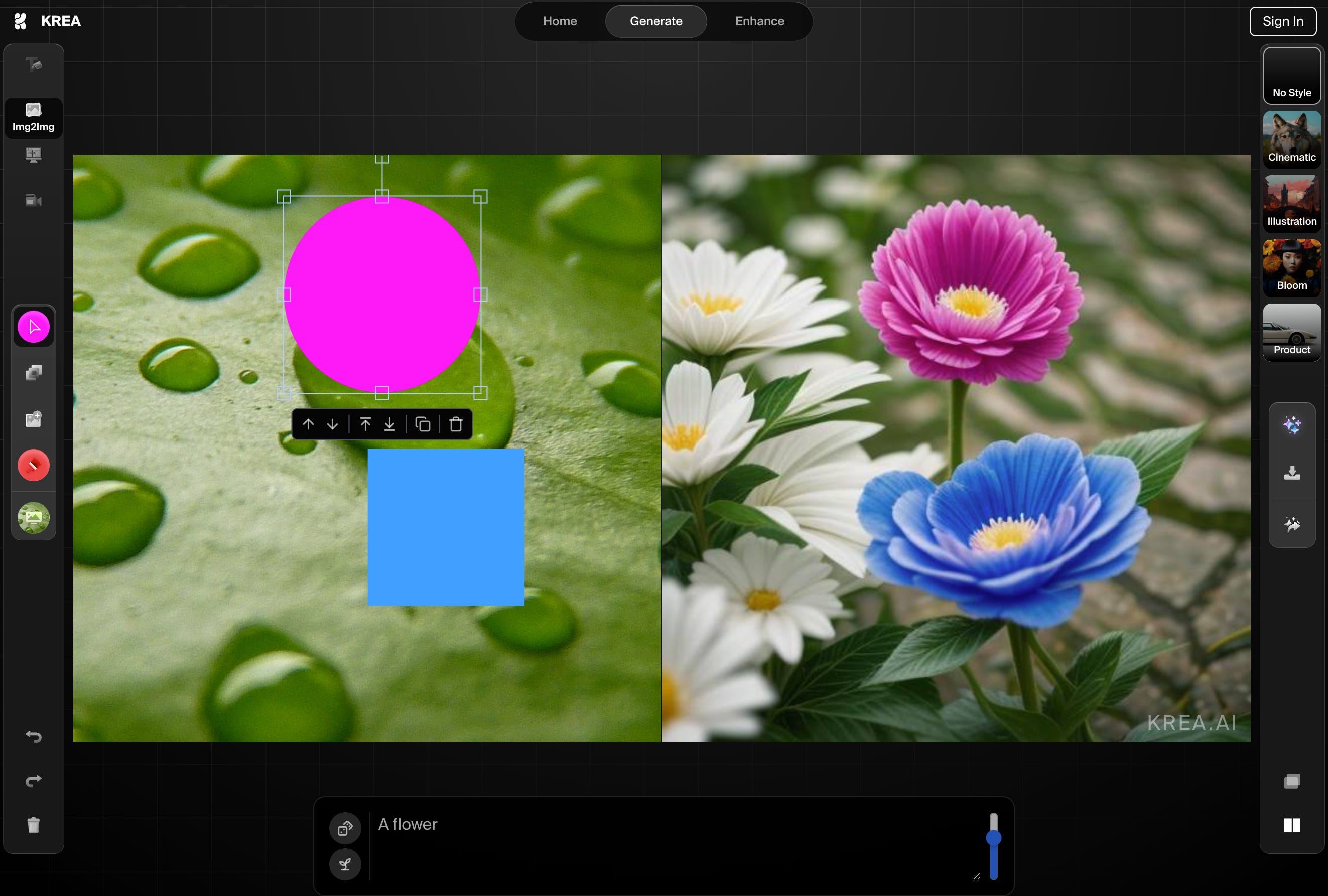The height and width of the screenshot is (896, 1328).
Task: Download the generated flower image
Action: pyautogui.click(x=1292, y=473)
